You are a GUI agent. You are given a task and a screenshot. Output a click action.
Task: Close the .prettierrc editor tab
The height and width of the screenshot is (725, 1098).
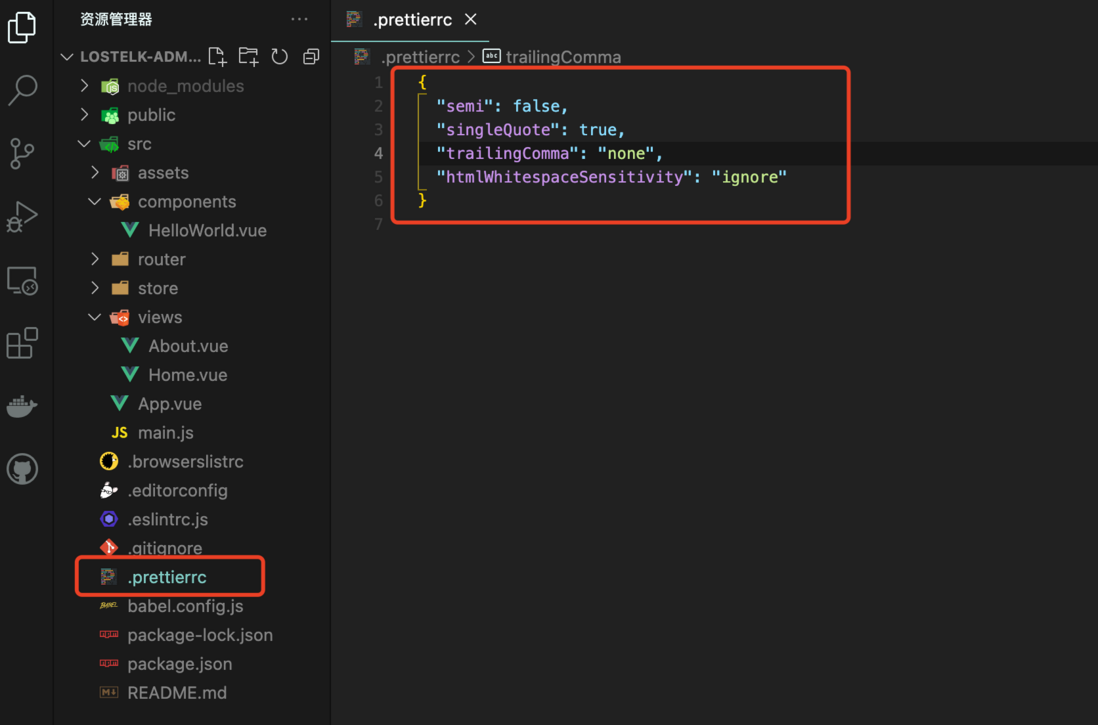(x=471, y=20)
